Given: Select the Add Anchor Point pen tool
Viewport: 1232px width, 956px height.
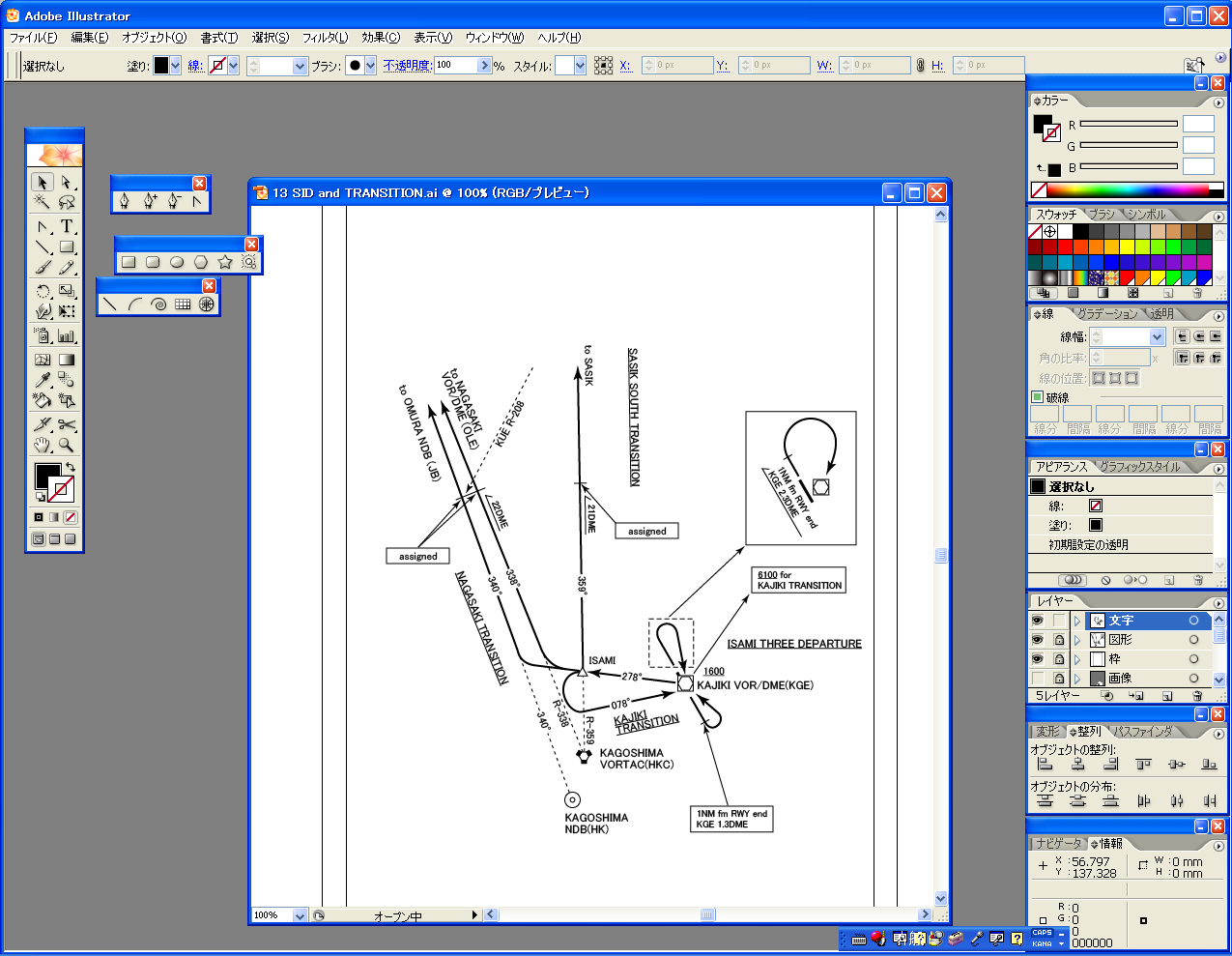Looking at the screenshot, I should tap(150, 201).
